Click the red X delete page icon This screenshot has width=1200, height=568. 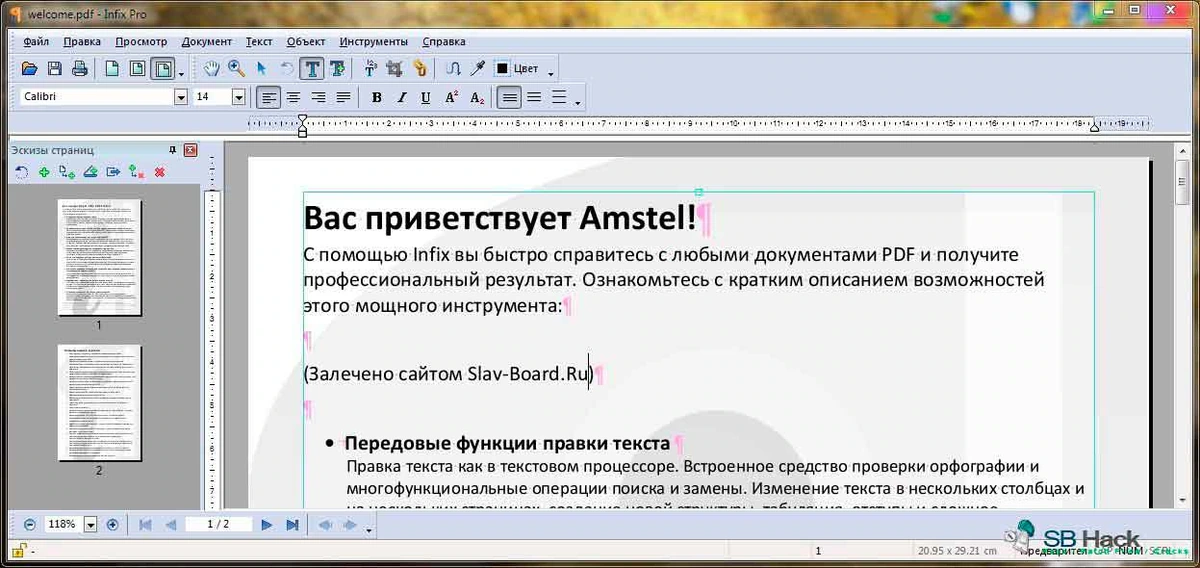pyautogui.click(x=159, y=173)
